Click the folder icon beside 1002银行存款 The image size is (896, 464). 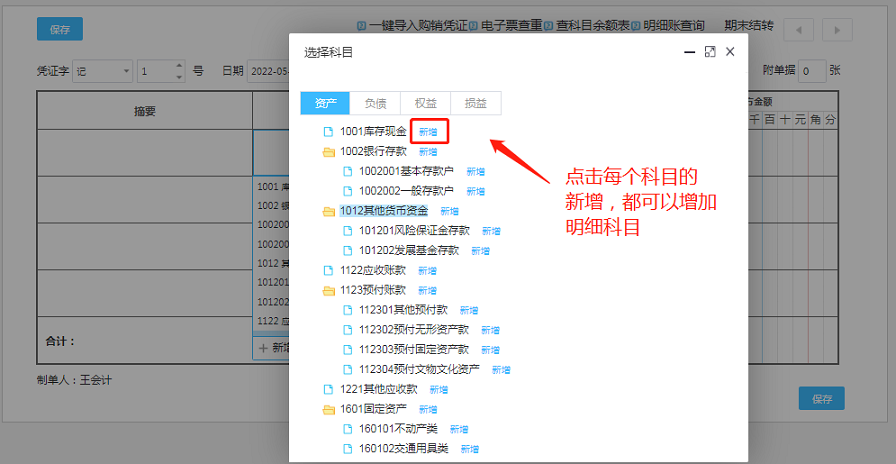(329, 152)
